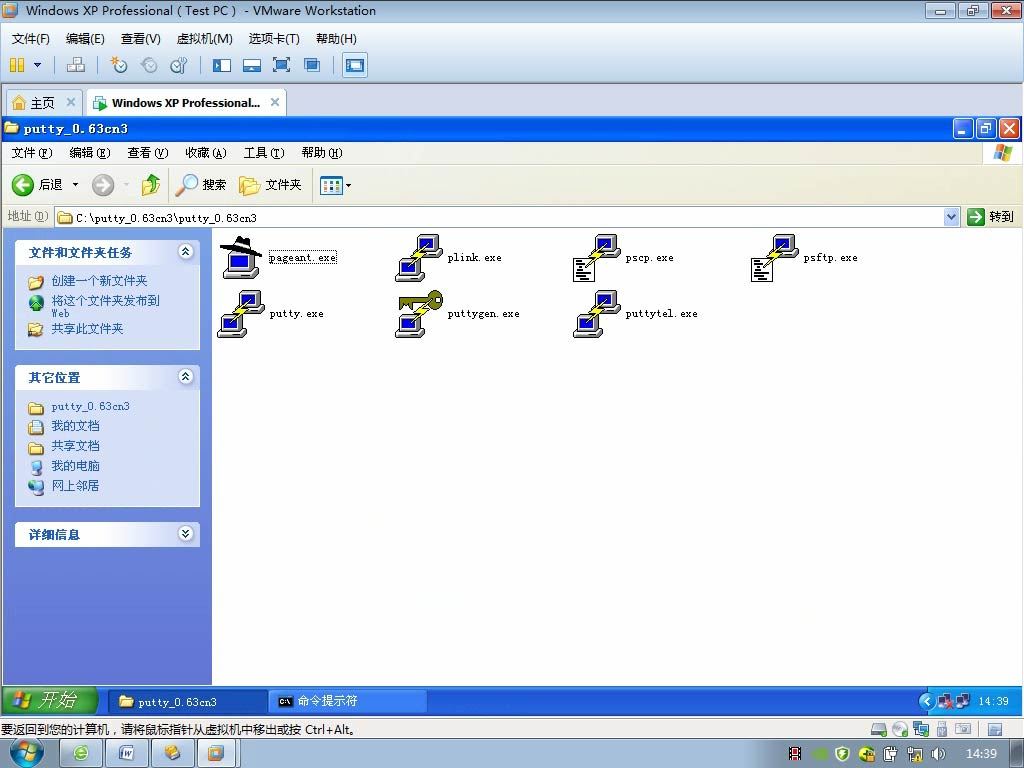The height and width of the screenshot is (768, 1024).
Task: Click VMware console view icon
Action: click(355, 65)
